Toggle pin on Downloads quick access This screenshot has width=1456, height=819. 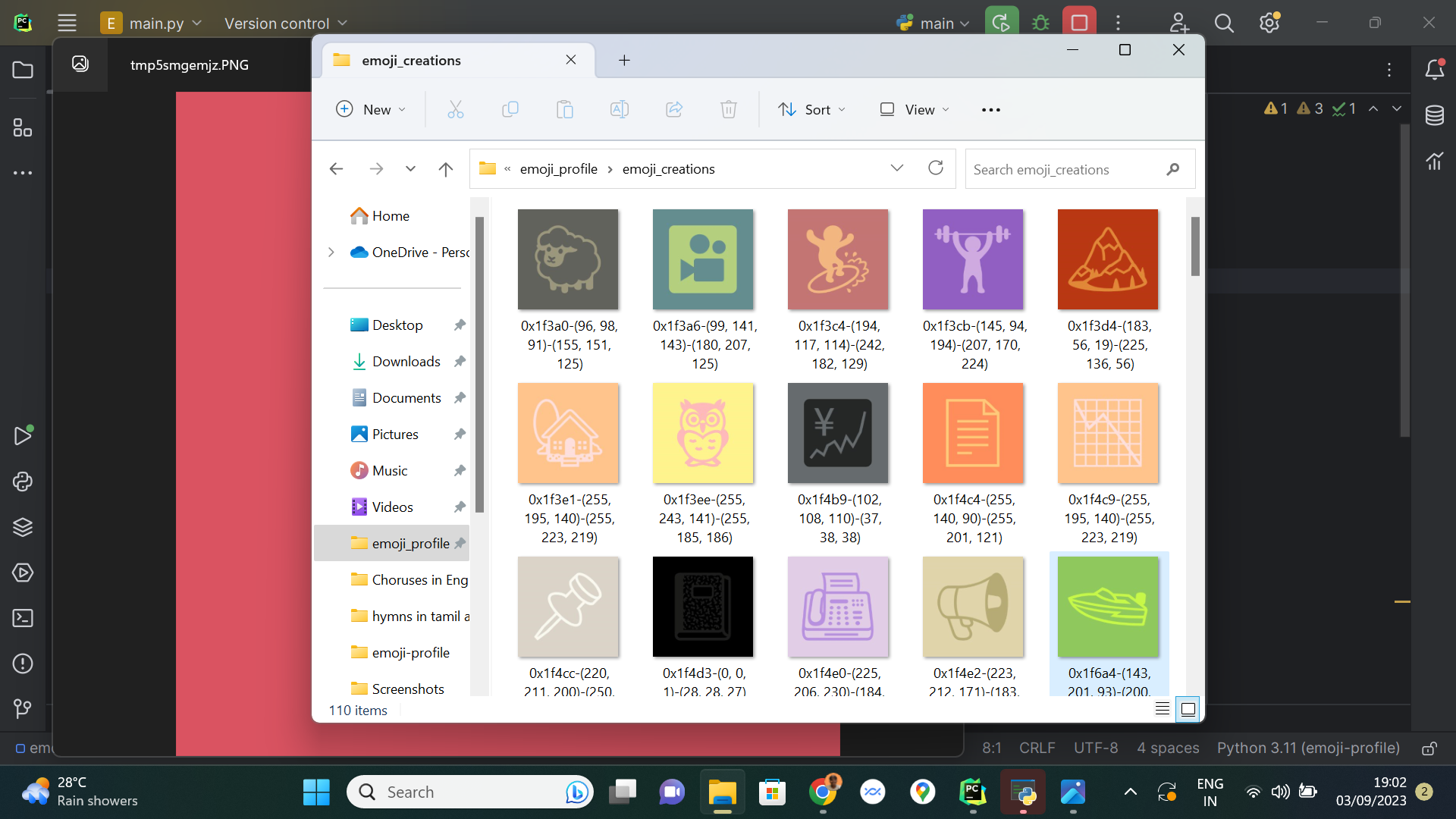(x=460, y=362)
